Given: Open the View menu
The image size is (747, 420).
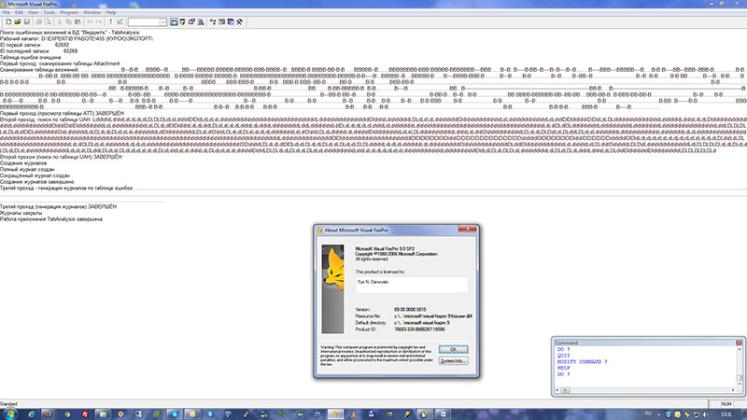Looking at the screenshot, I should click(x=33, y=12).
